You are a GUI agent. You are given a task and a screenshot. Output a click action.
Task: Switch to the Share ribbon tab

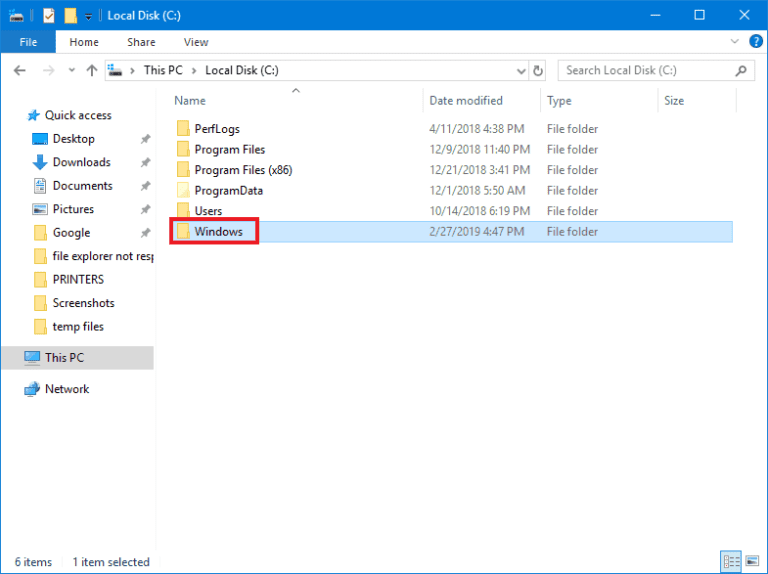coord(141,42)
